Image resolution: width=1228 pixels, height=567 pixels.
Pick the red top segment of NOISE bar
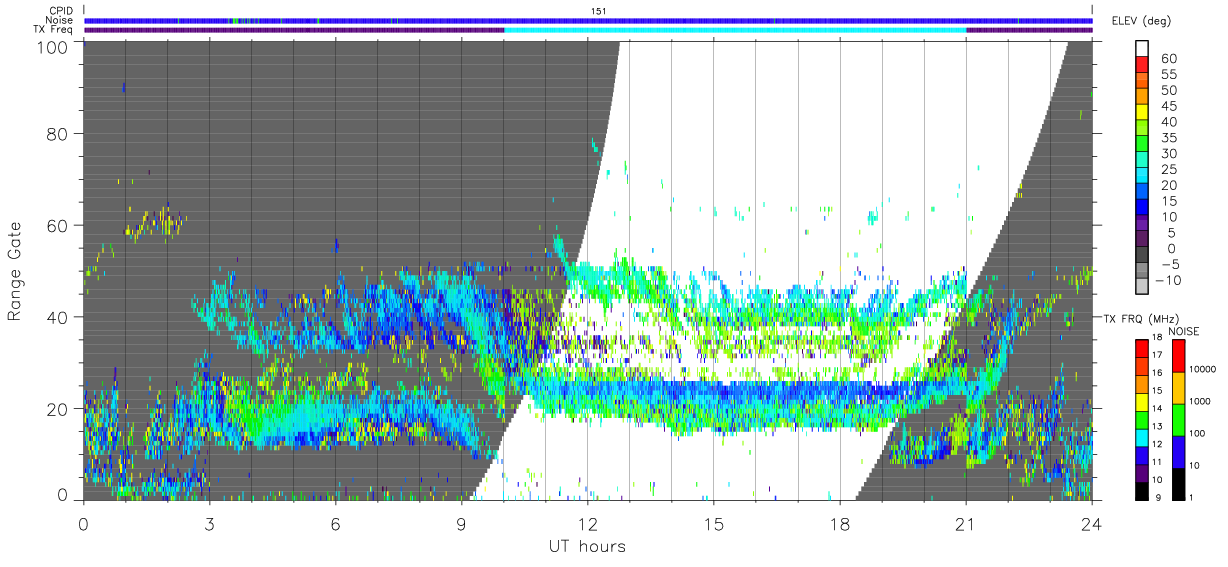click(1178, 356)
